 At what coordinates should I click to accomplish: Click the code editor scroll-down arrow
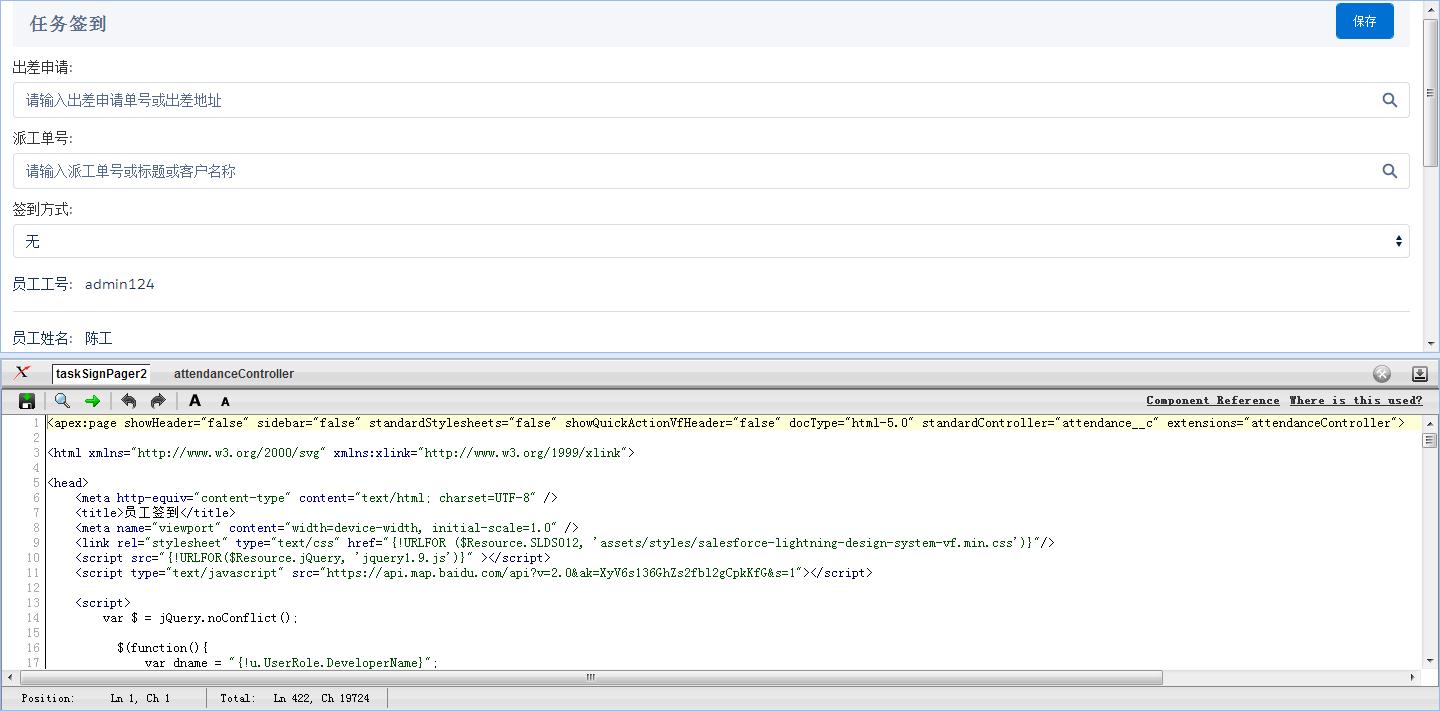(1430, 661)
